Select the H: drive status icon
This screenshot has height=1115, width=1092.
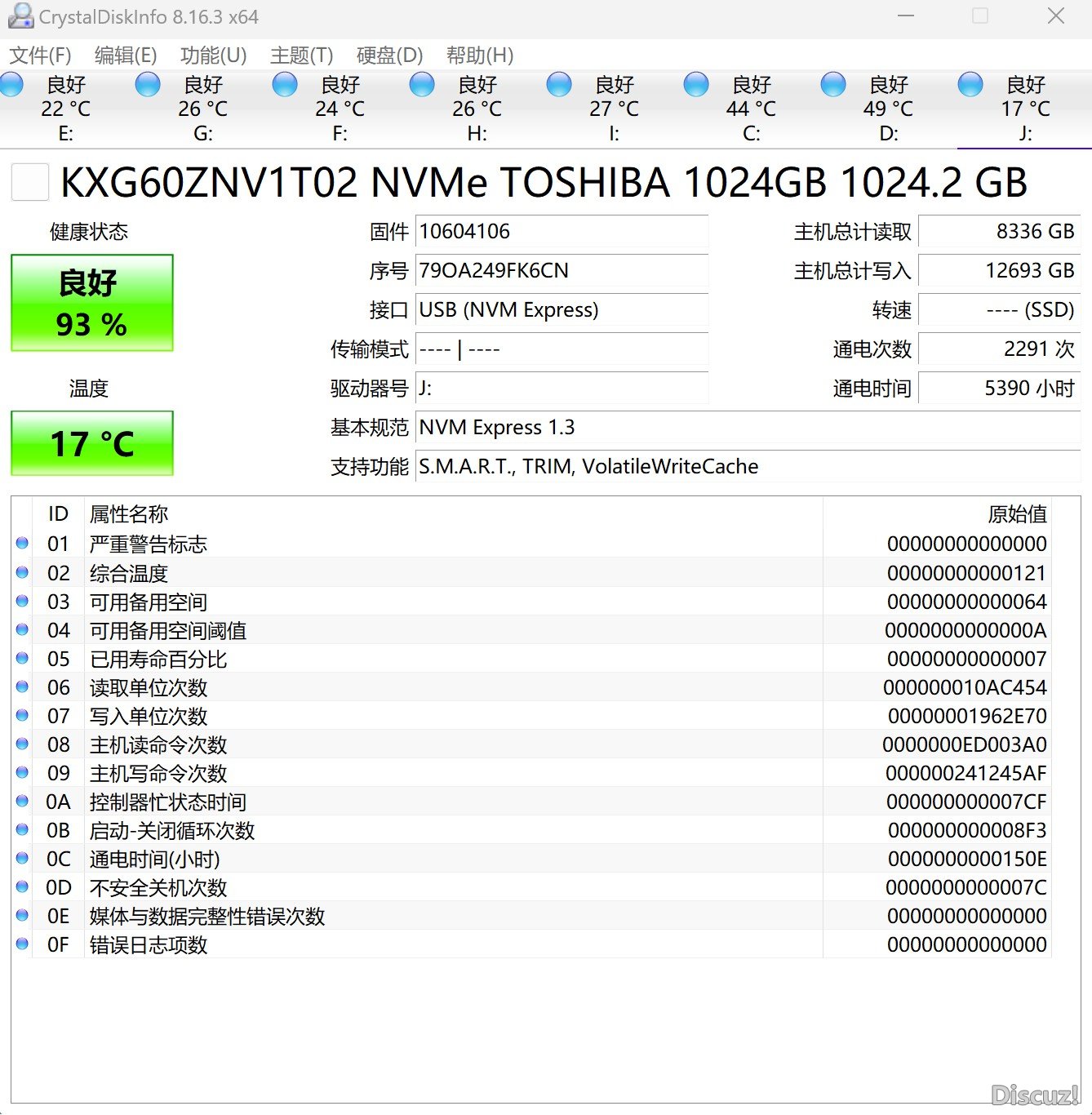point(422,85)
